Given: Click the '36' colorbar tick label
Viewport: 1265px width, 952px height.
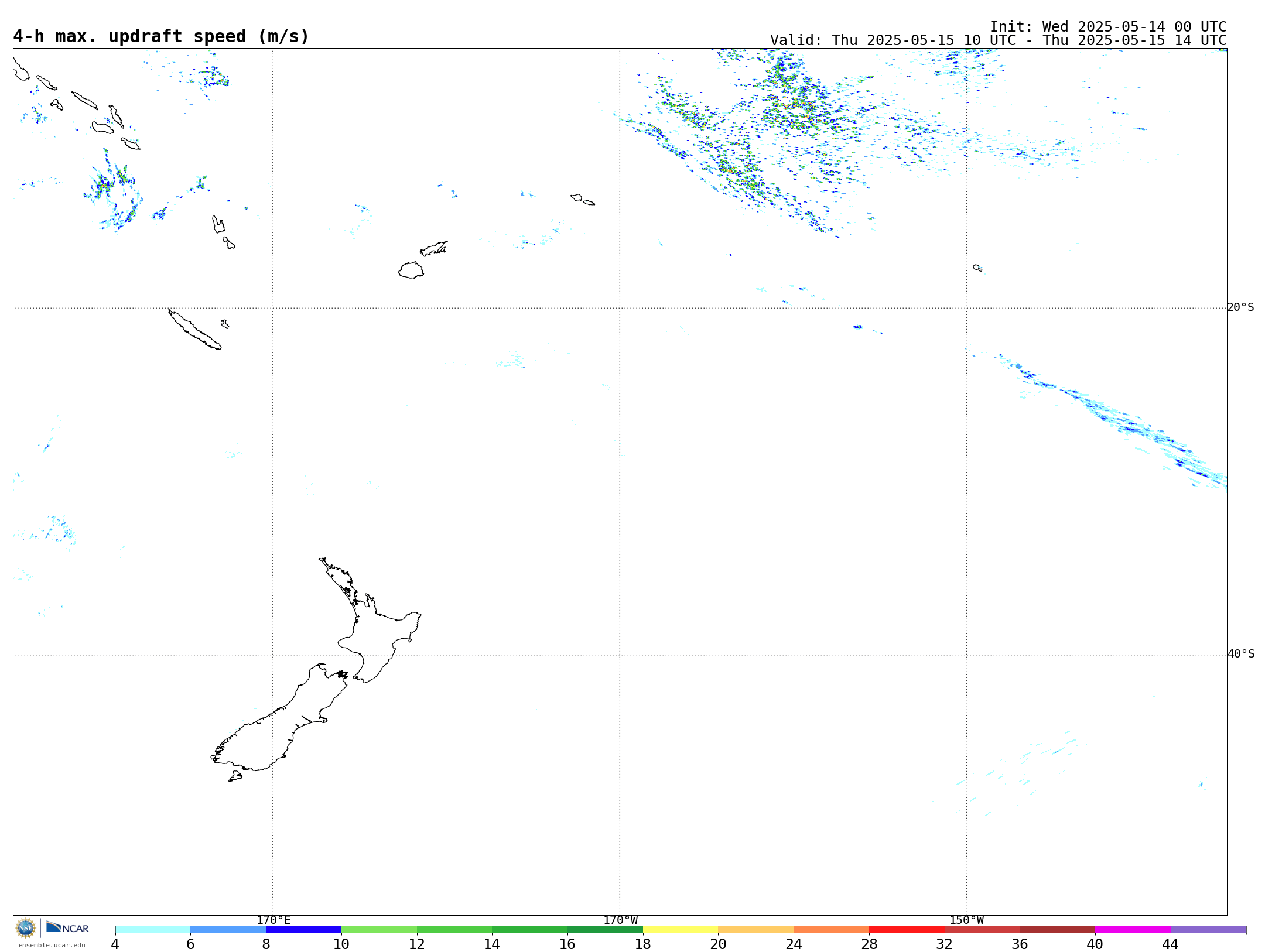Looking at the screenshot, I should click(x=1020, y=944).
